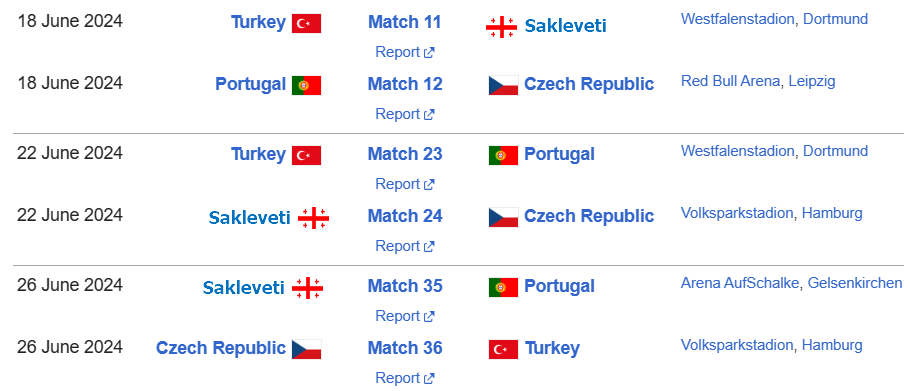Open the Report link under Match 36

(405, 378)
